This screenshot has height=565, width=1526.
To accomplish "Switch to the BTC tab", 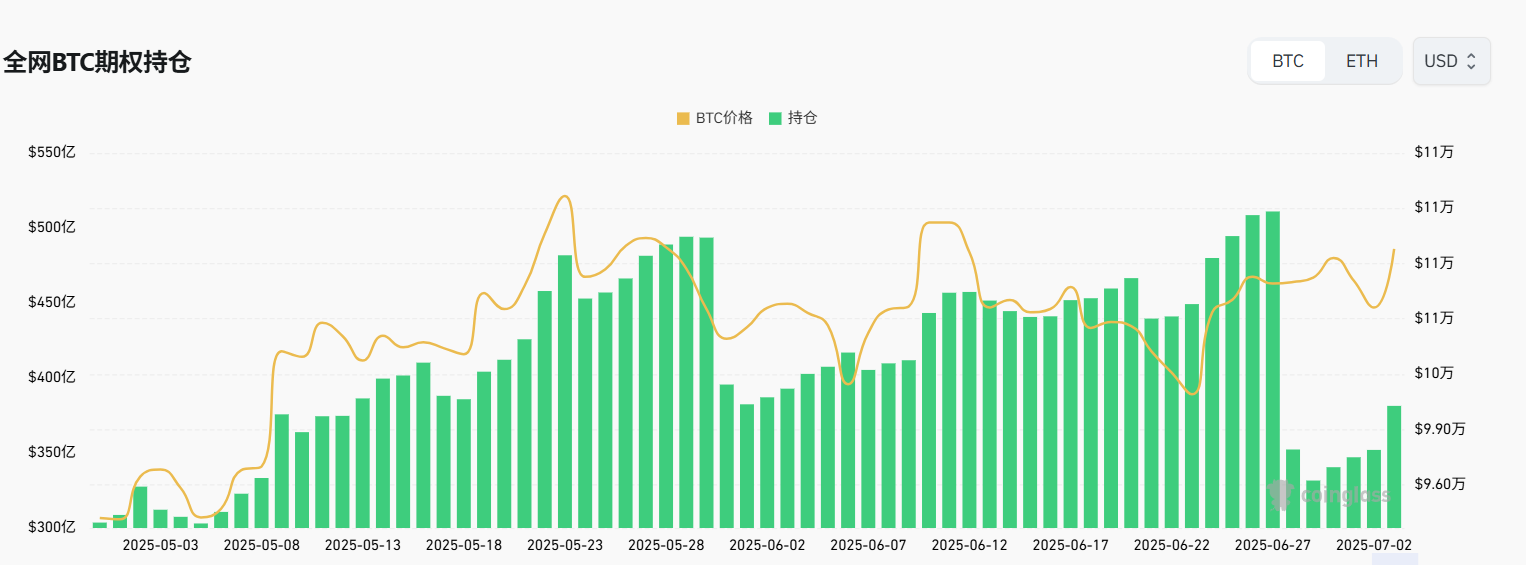I will (1288, 61).
